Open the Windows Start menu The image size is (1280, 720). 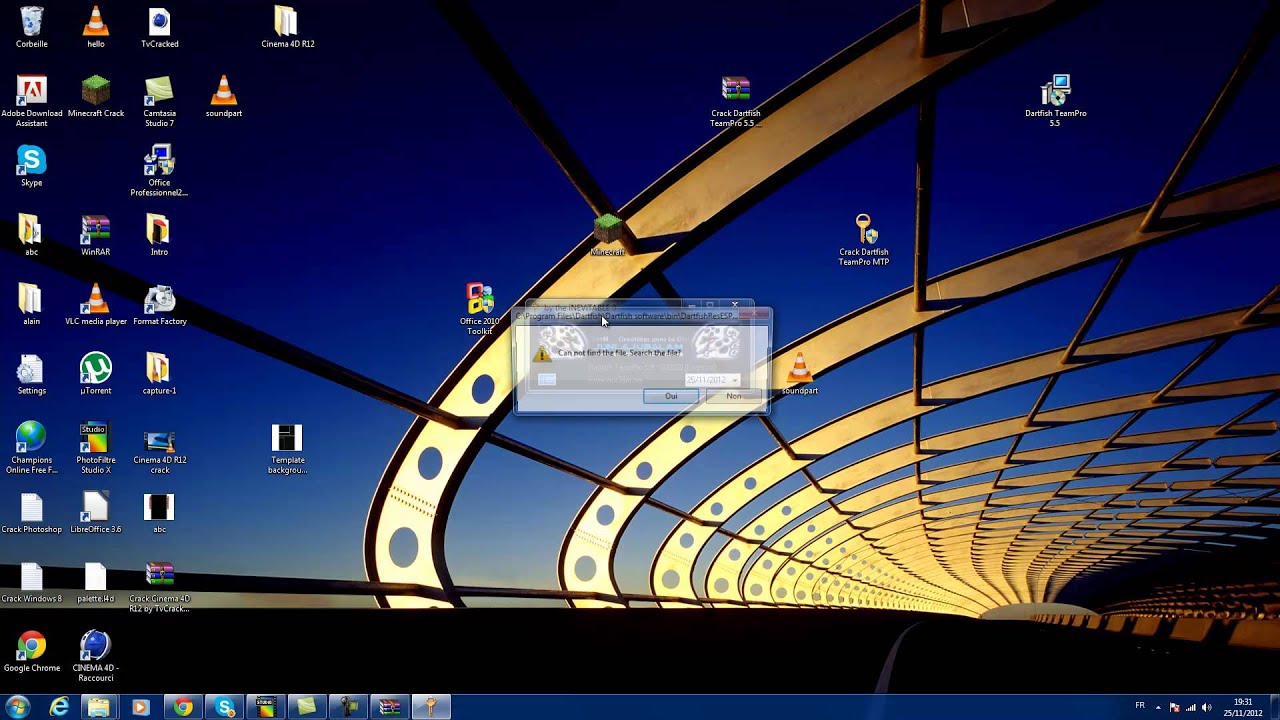pyautogui.click(x=18, y=707)
